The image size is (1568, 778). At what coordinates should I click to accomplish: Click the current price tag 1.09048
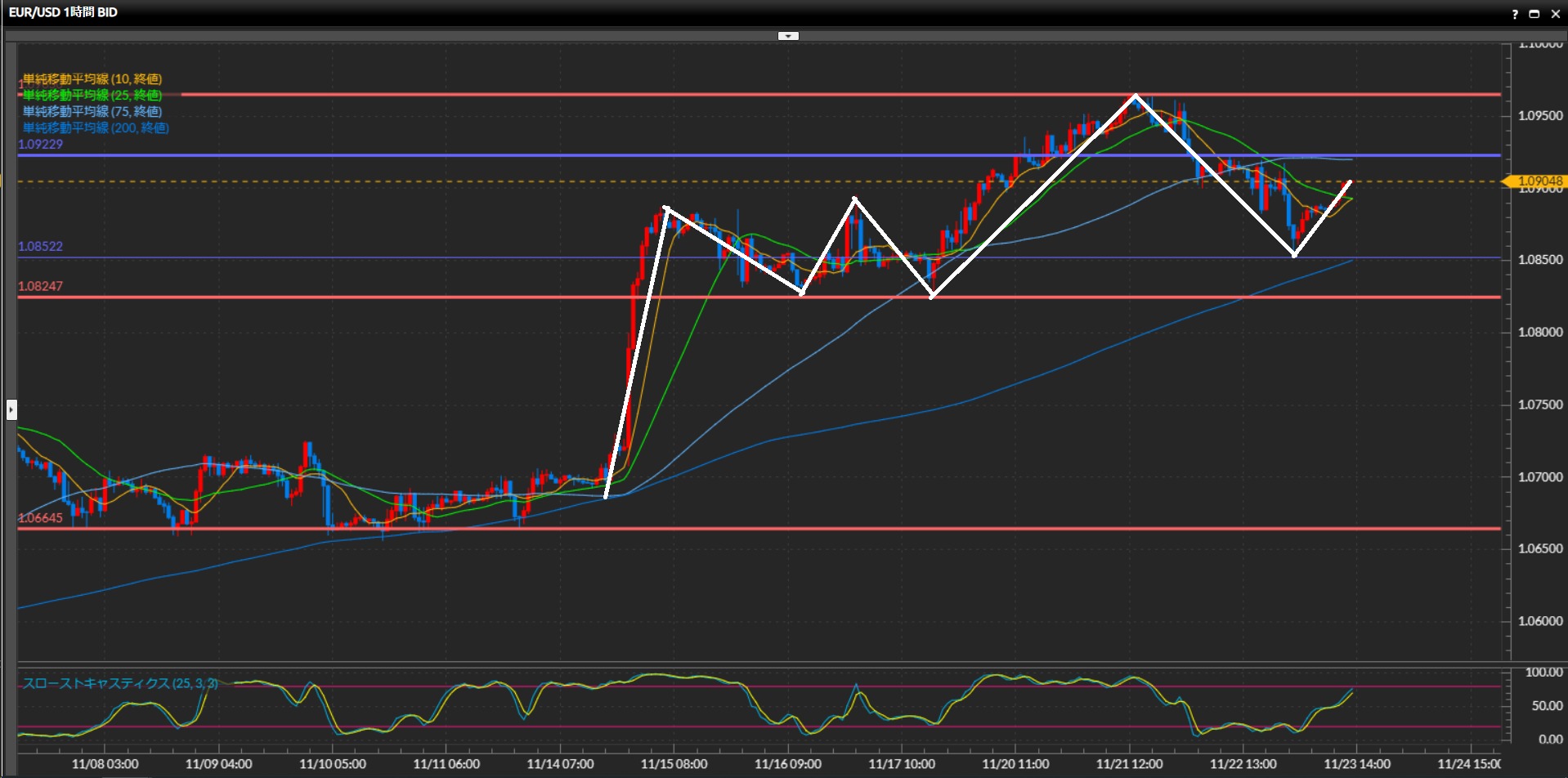1539,181
